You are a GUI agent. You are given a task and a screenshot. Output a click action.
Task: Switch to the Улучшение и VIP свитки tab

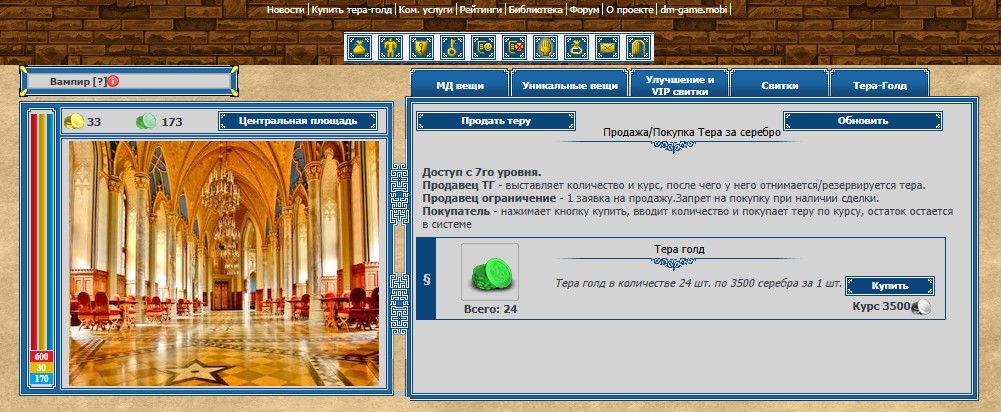coord(679,85)
